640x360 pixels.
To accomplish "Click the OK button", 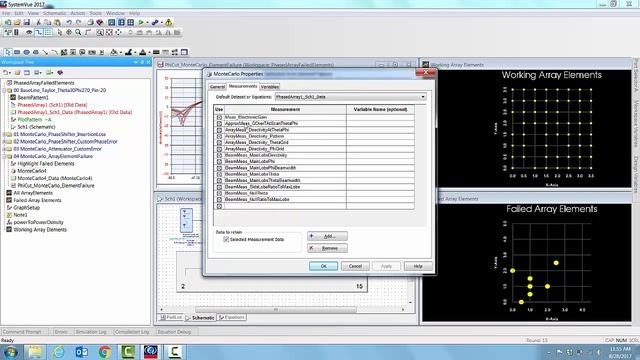I will pyautogui.click(x=323, y=266).
